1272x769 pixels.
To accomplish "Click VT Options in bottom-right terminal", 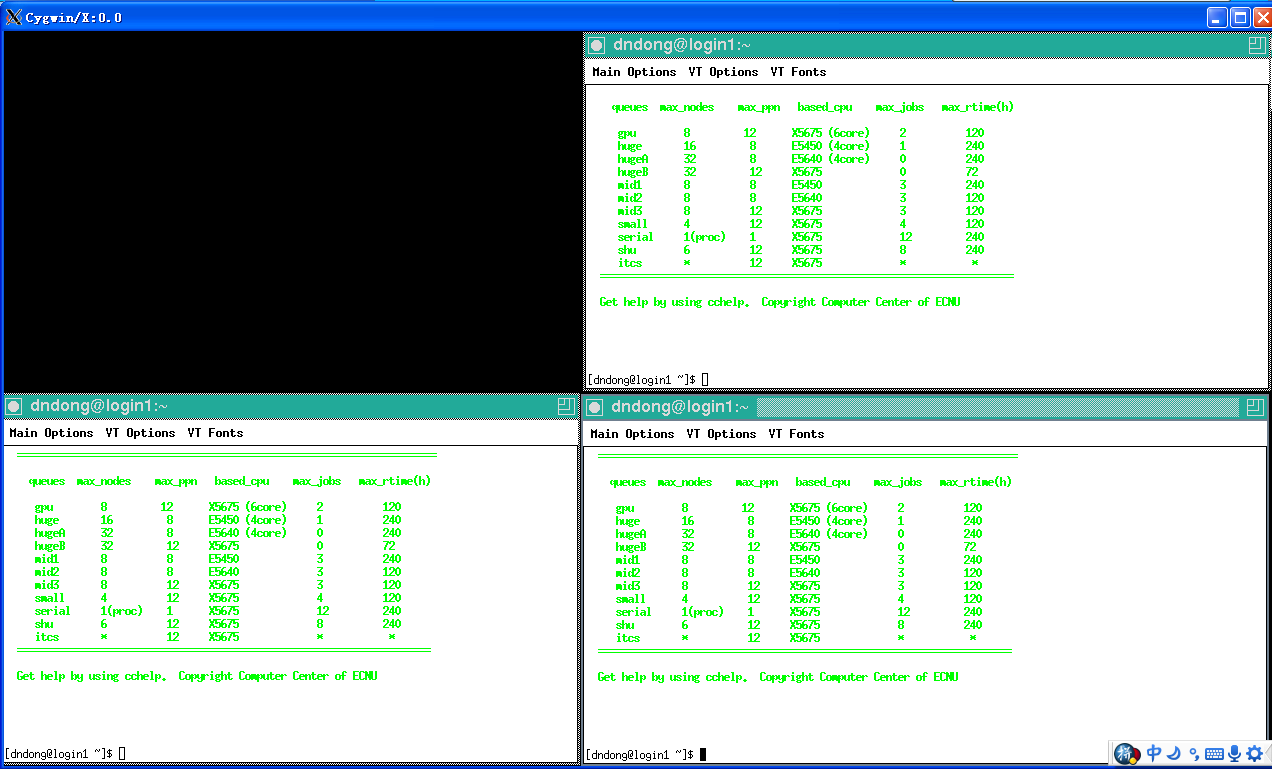I will pos(721,434).
